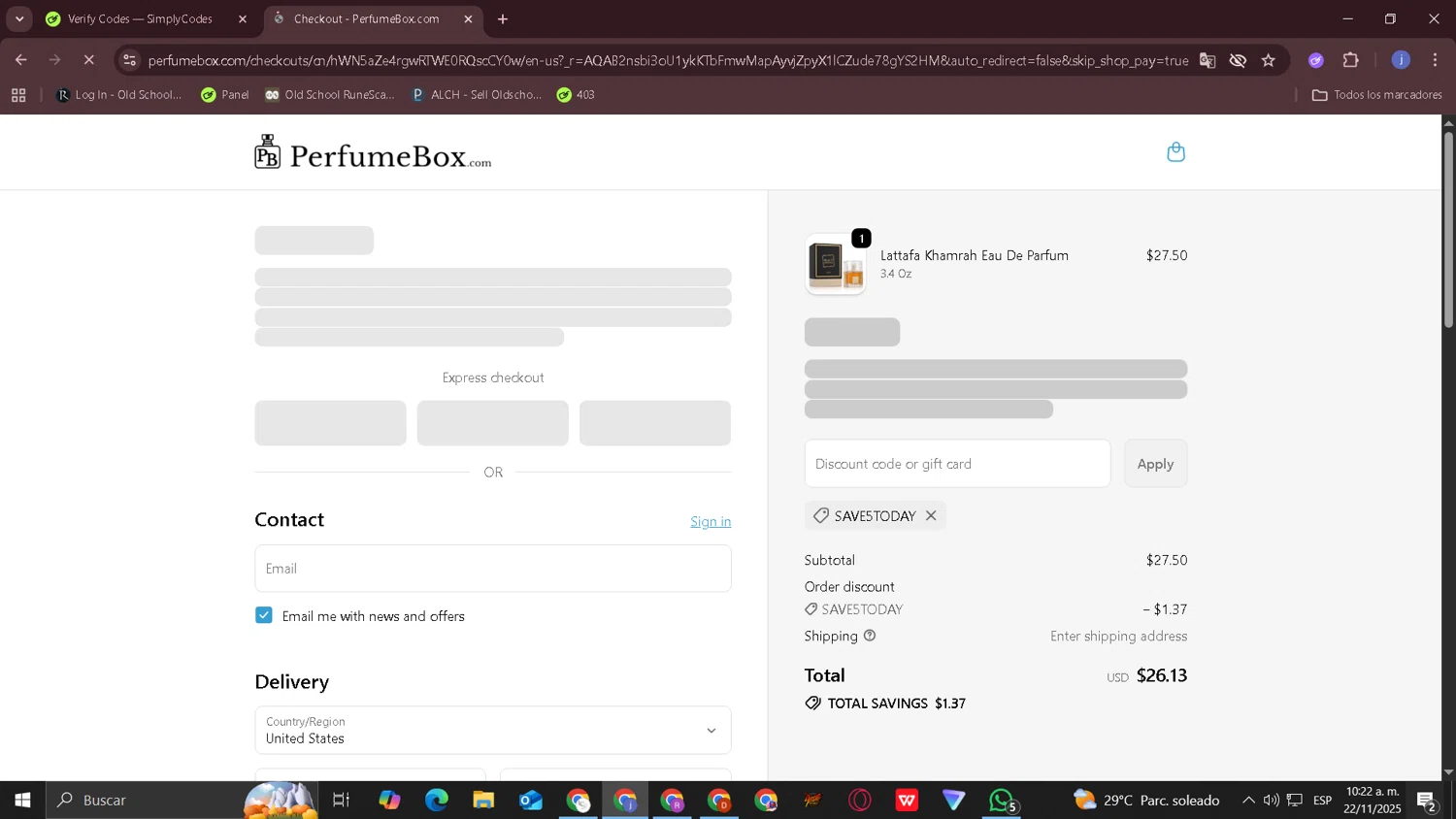The image size is (1456, 819).
Task: Open Old School RuneSca... bookmark
Action: (330, 95)
